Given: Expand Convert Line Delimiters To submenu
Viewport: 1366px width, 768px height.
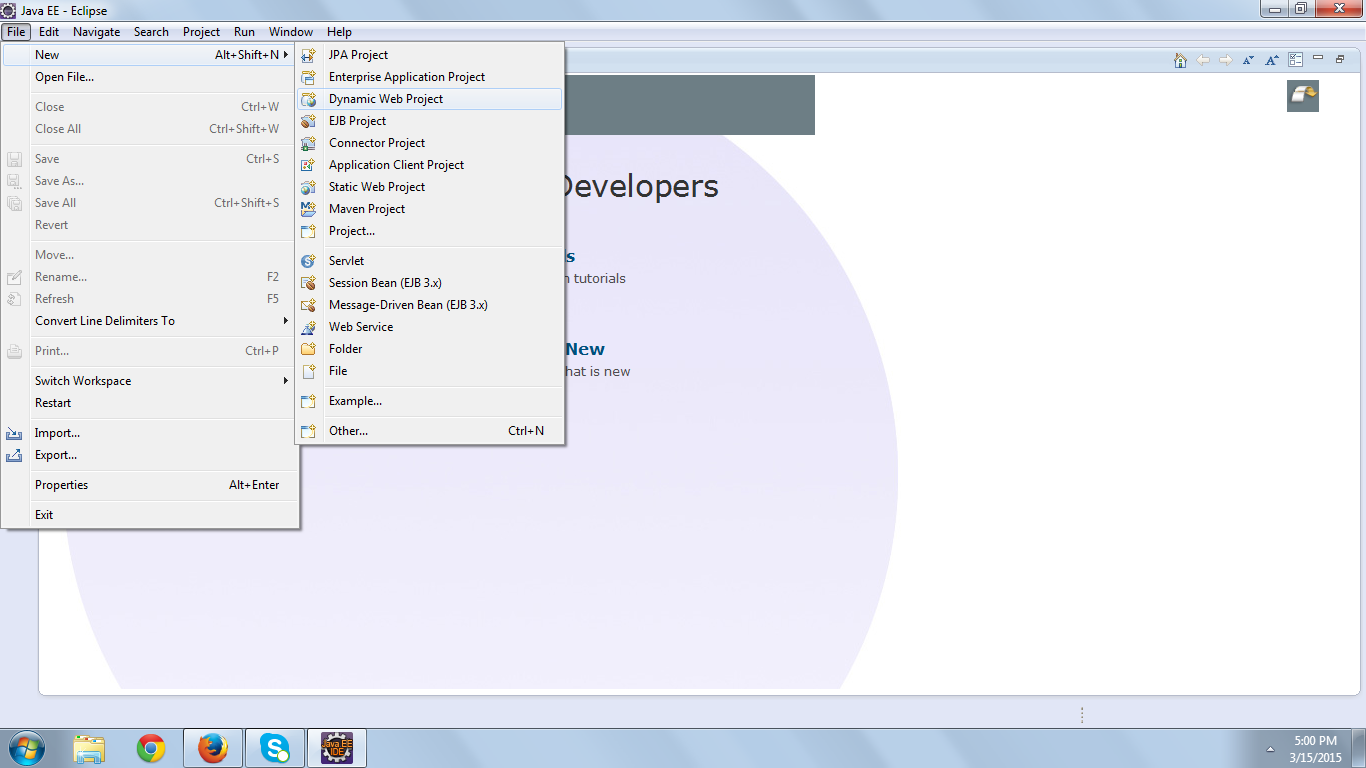Looking at the screenshot, I should coord(150,321).
